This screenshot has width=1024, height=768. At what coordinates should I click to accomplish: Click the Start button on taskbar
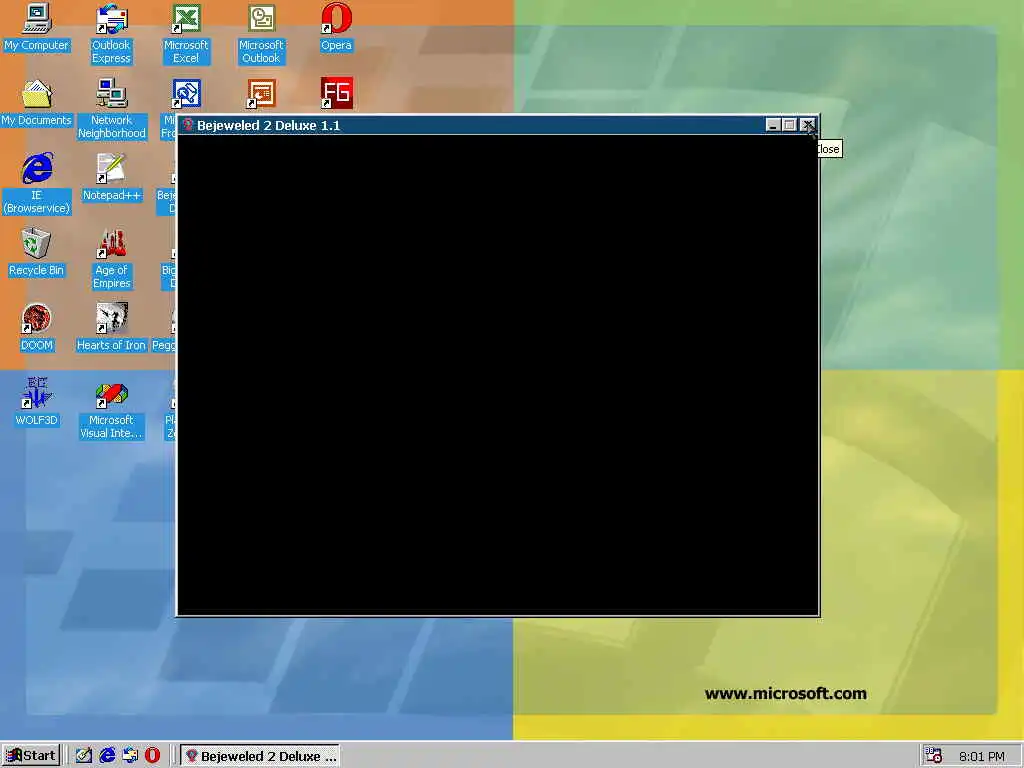click(31, 756)
